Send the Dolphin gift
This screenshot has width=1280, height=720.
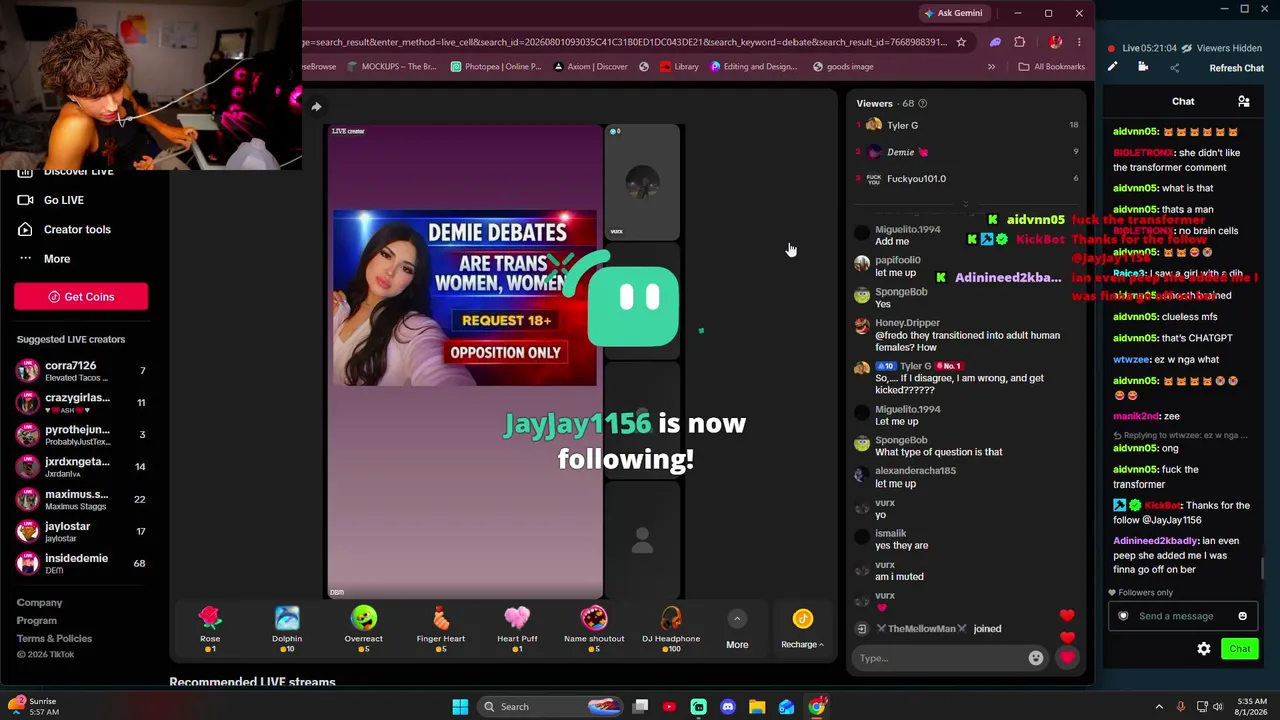(x=287, y=629)
